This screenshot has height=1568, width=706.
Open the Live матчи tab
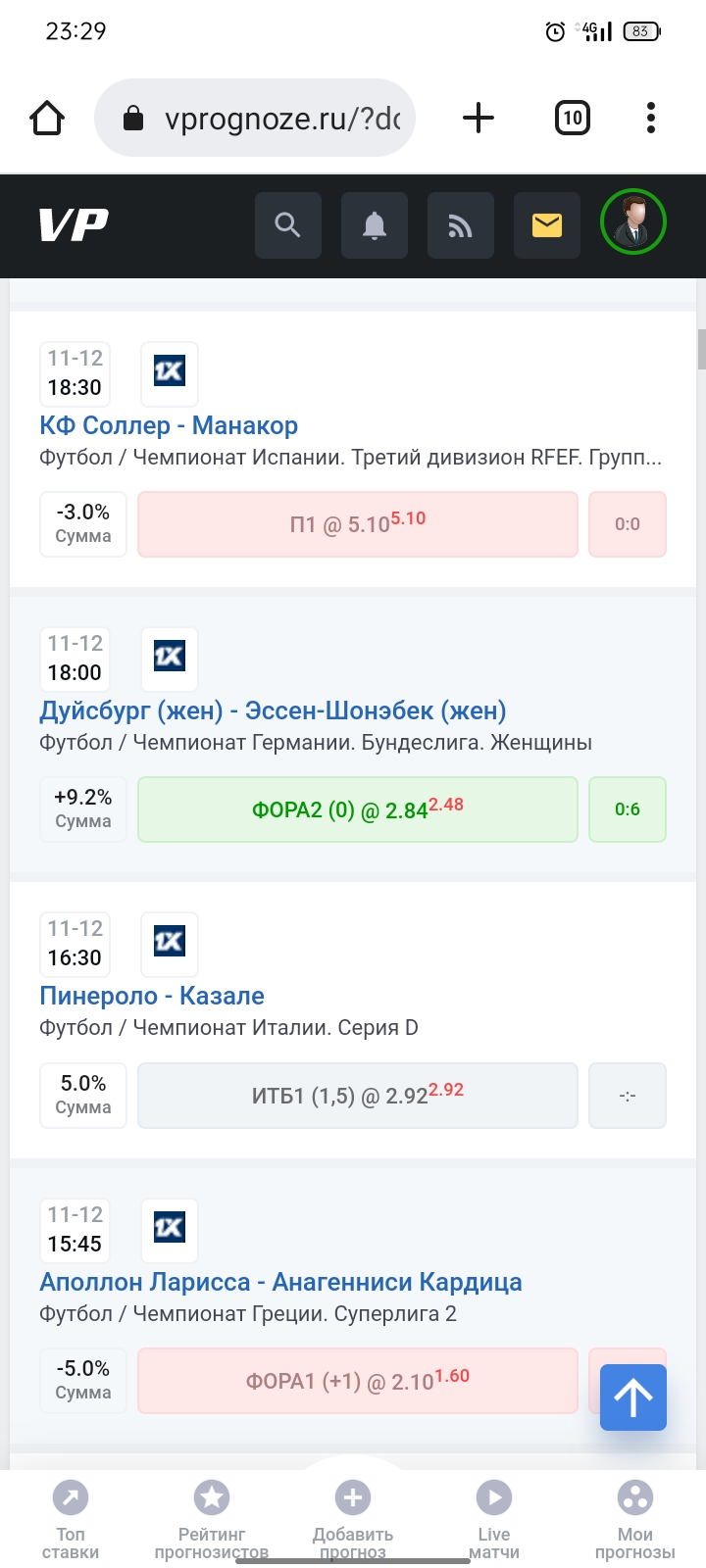pos(494,1517)
